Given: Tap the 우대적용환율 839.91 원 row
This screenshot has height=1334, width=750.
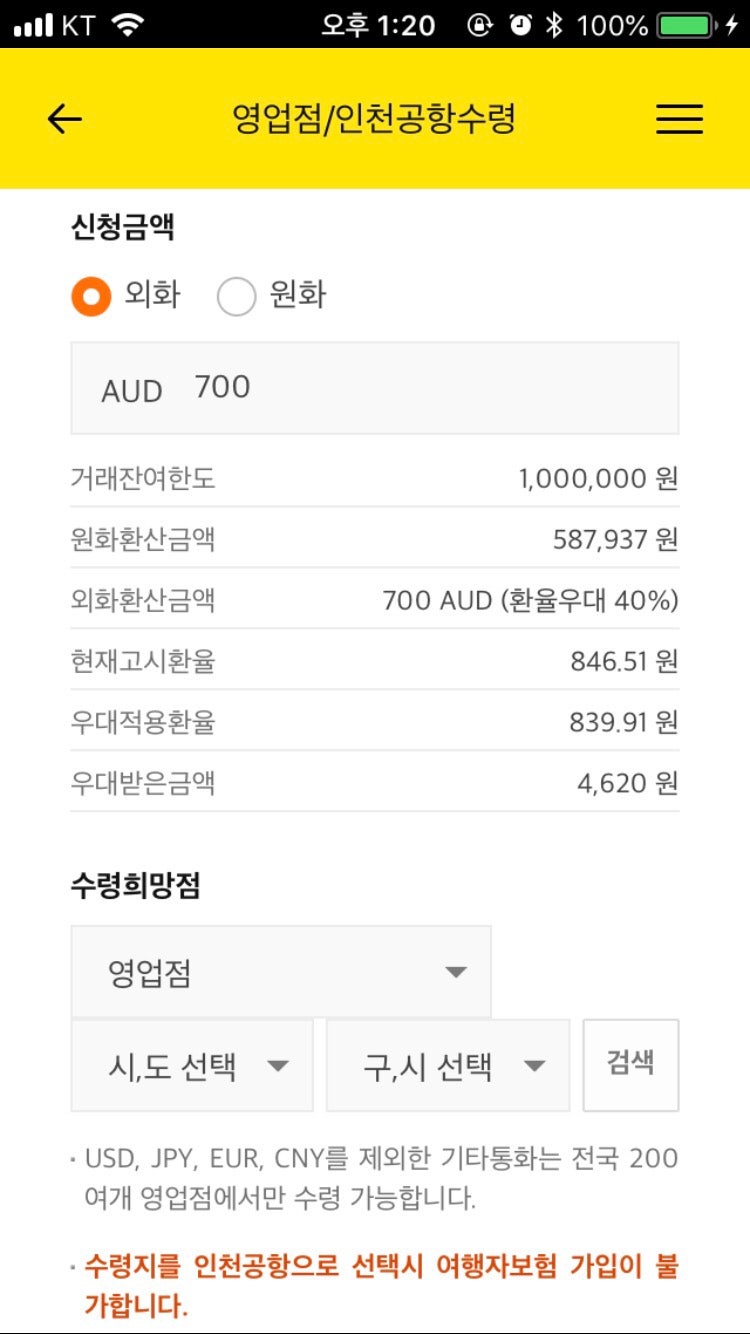Looking at the screenshot, I should (x=375, y=721).
